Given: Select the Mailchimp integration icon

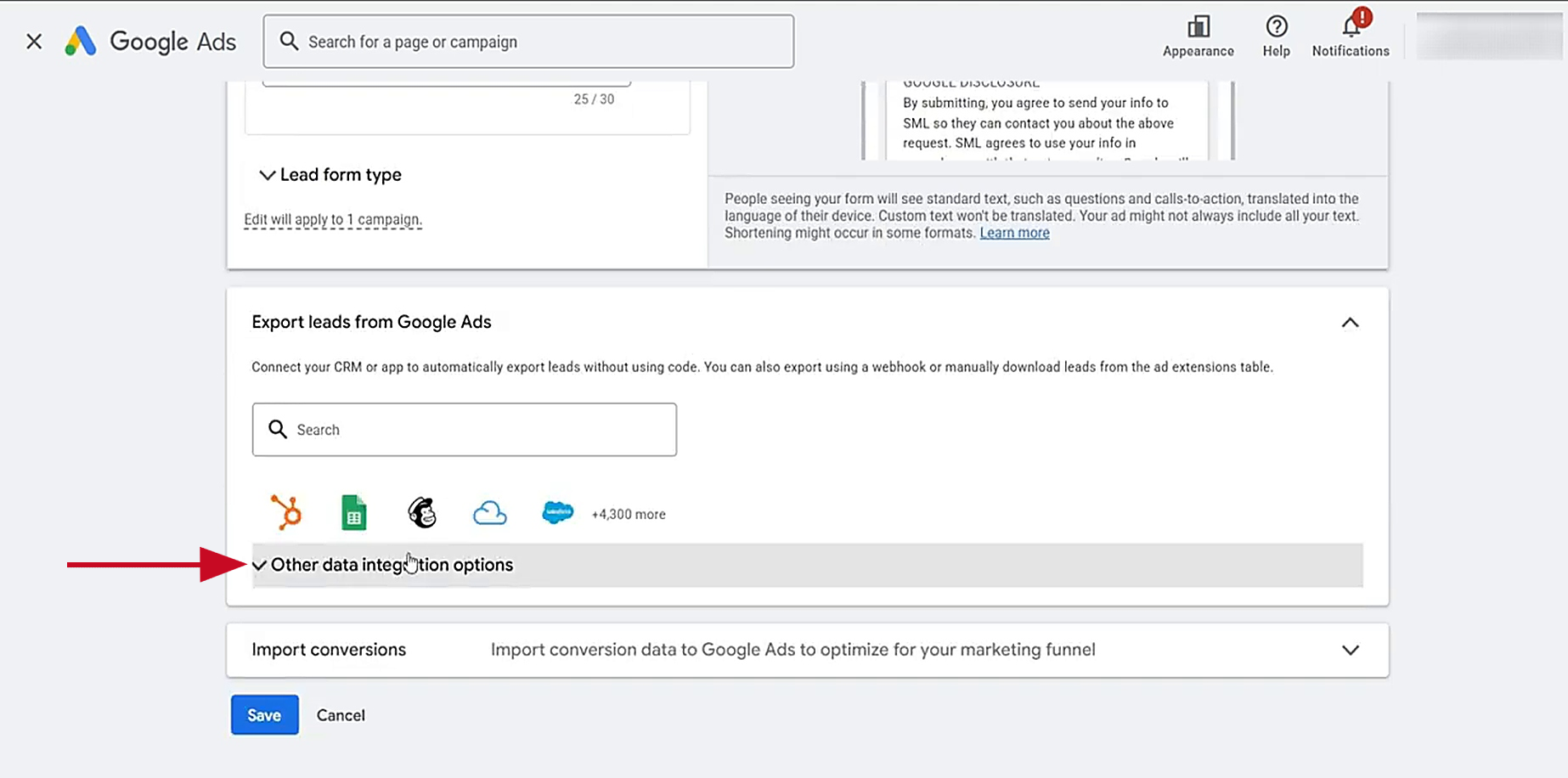Looking at the screenshot, I should (x=422, y=513).
